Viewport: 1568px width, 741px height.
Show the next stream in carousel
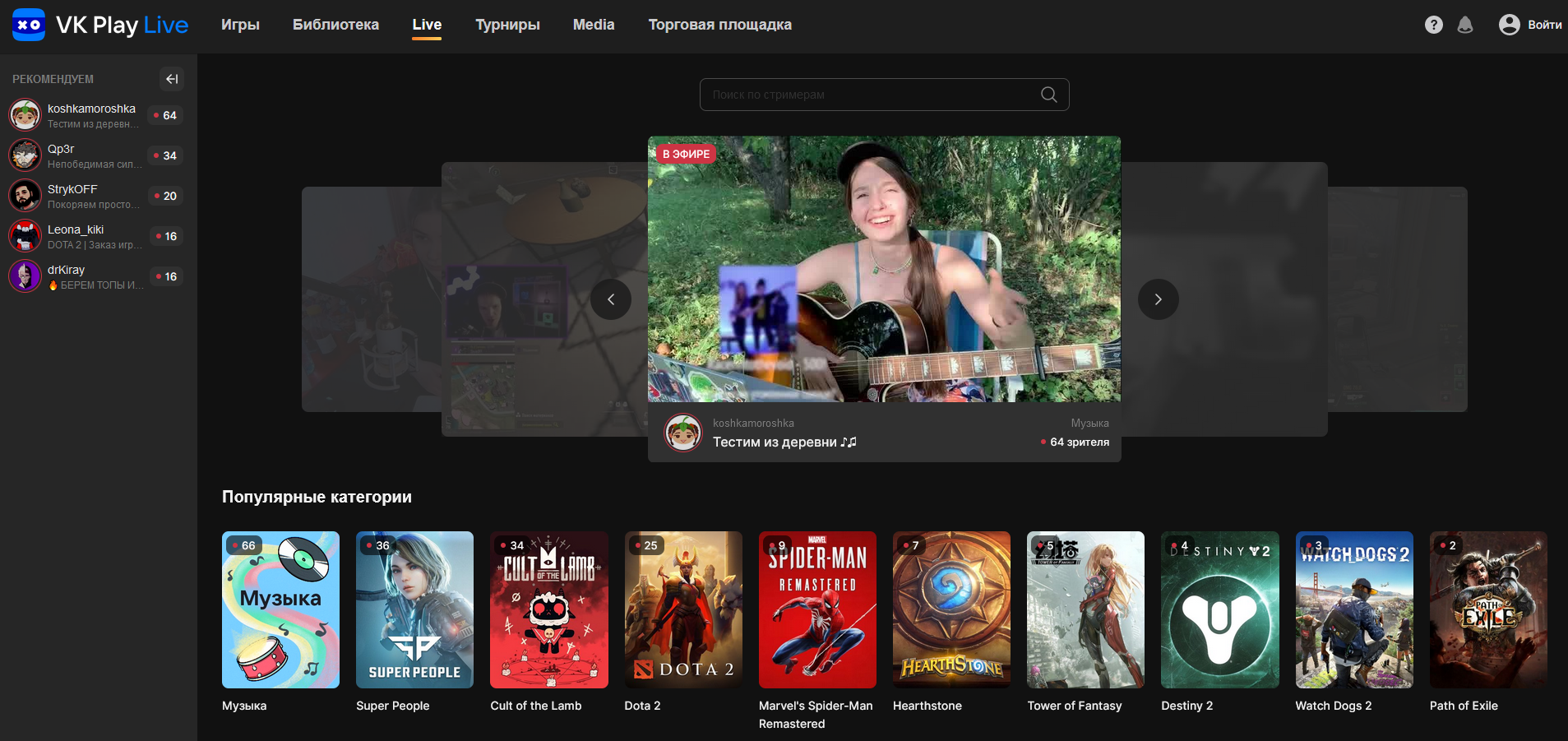1159,299
